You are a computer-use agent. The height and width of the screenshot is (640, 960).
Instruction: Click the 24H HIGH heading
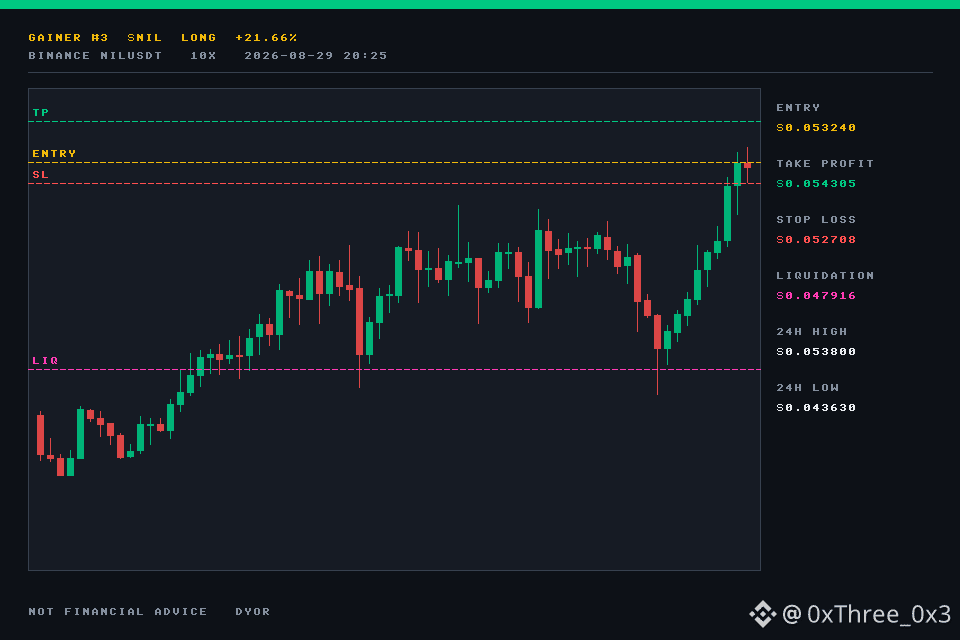tap(812, 331)
